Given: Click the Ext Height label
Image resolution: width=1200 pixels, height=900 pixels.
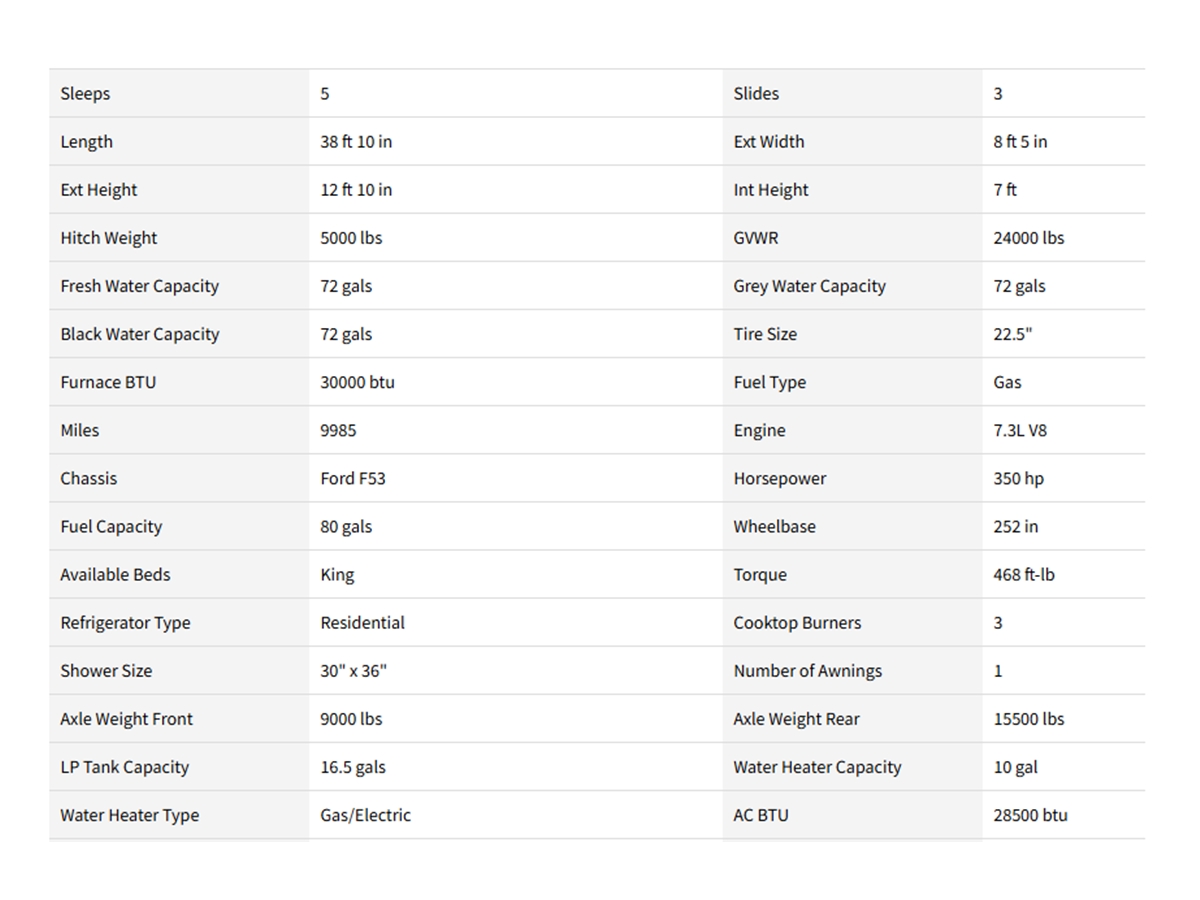Looking at the screenshot, I should [99, 190].
